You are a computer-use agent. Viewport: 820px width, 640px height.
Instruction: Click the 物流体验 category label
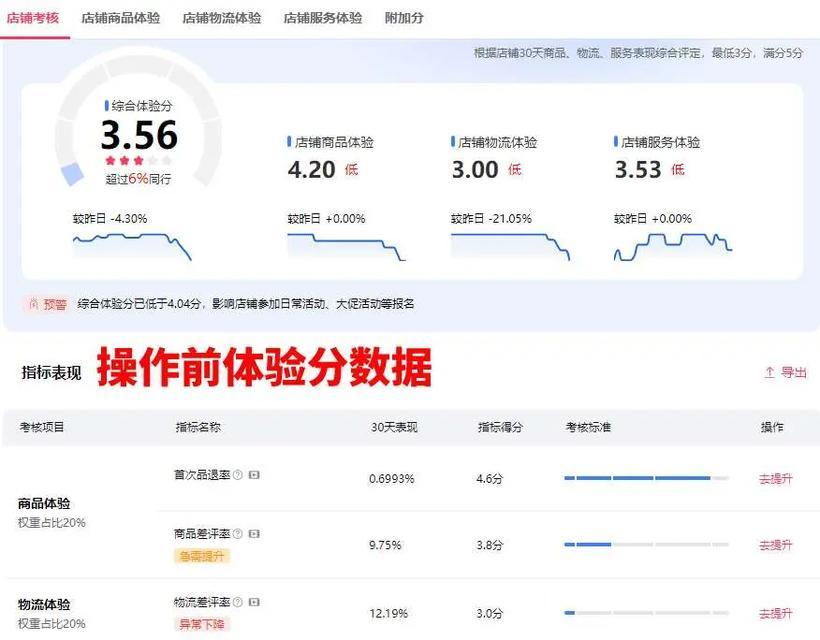tap(44, 604)
